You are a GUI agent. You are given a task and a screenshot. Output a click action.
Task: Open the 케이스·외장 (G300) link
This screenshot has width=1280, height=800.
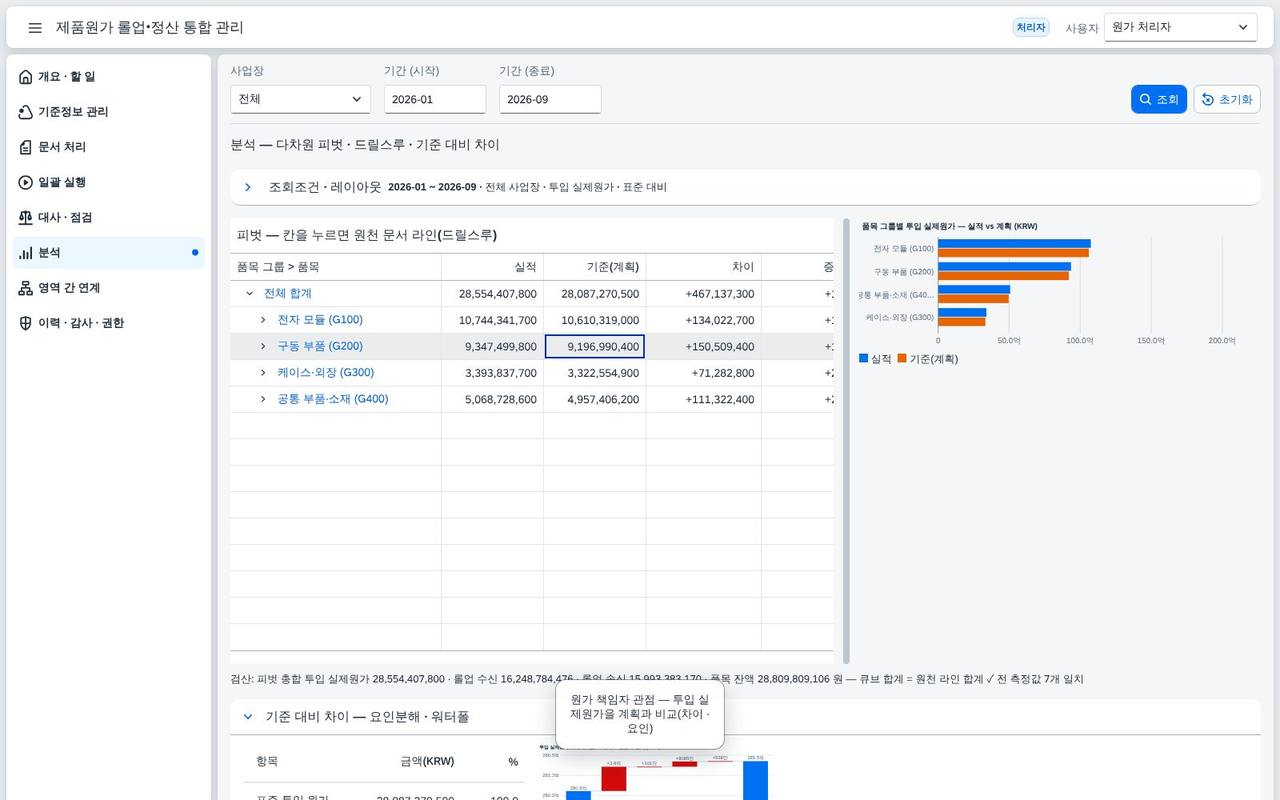point(326,373)
